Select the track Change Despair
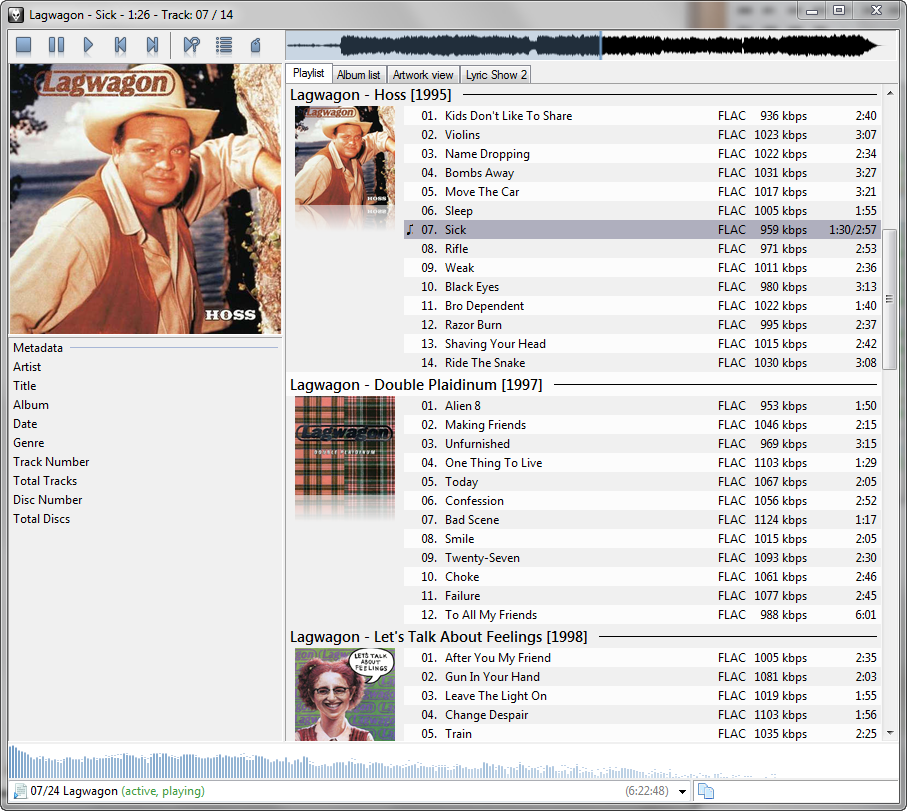Screen dimensions: 907x811 coord(642,715)
